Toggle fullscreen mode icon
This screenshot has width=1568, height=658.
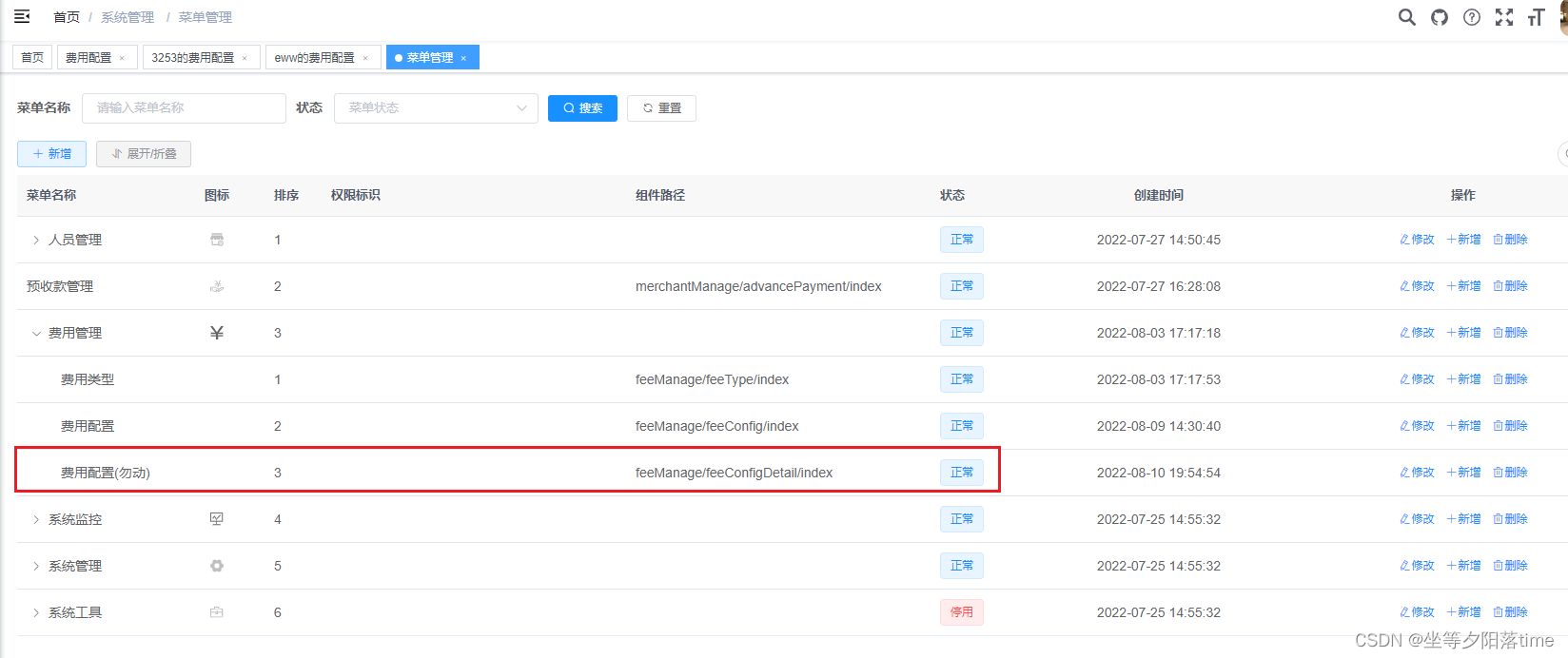(x=1504, y=17)
